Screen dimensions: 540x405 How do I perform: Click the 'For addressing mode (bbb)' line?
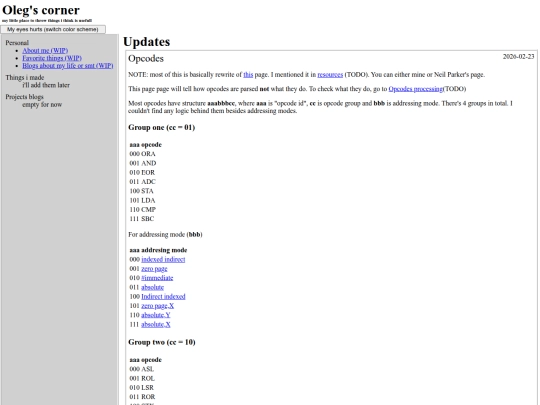coord(165,235)
